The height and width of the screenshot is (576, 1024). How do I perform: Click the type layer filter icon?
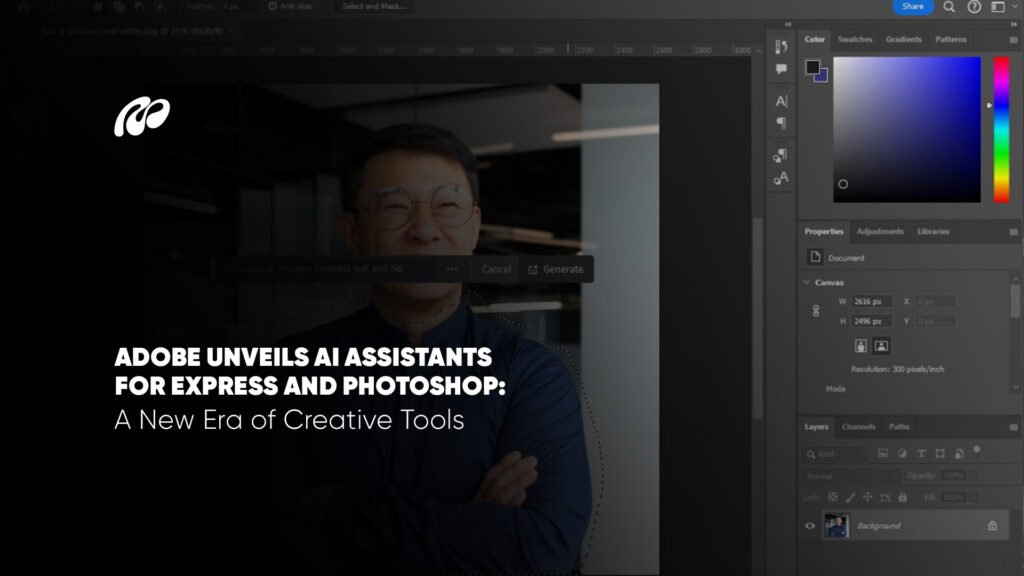point(921,453)
